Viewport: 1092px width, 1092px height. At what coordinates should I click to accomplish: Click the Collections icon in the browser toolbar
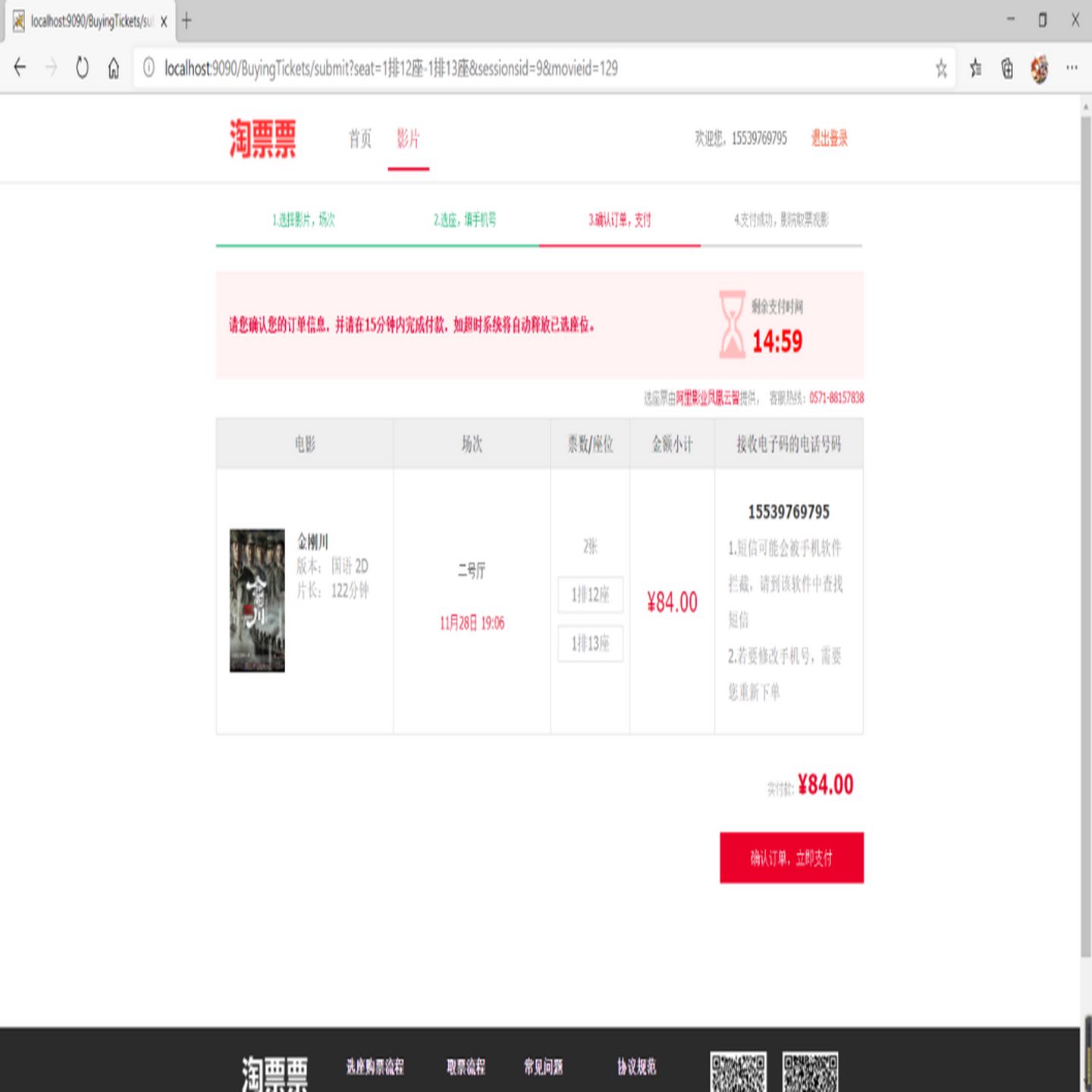pyautogui.click(x=1006, y=68)
